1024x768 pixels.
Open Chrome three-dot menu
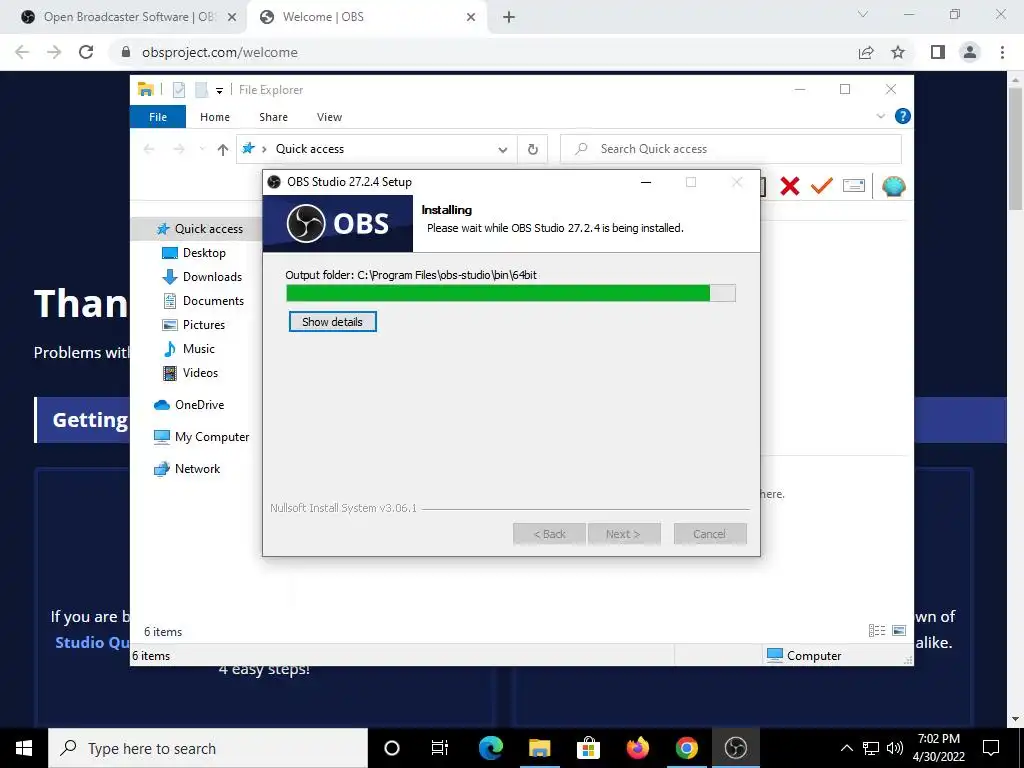[x=1002, y=52]
